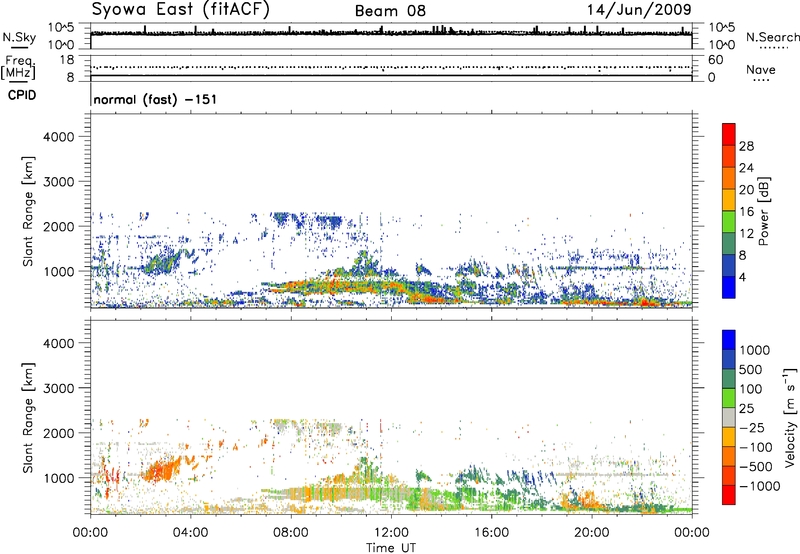Image resolution: width=800 pixels, height=554 pixels.
Task: Click the 'Power [dB]' colorbar title
Action: (763, 211)
